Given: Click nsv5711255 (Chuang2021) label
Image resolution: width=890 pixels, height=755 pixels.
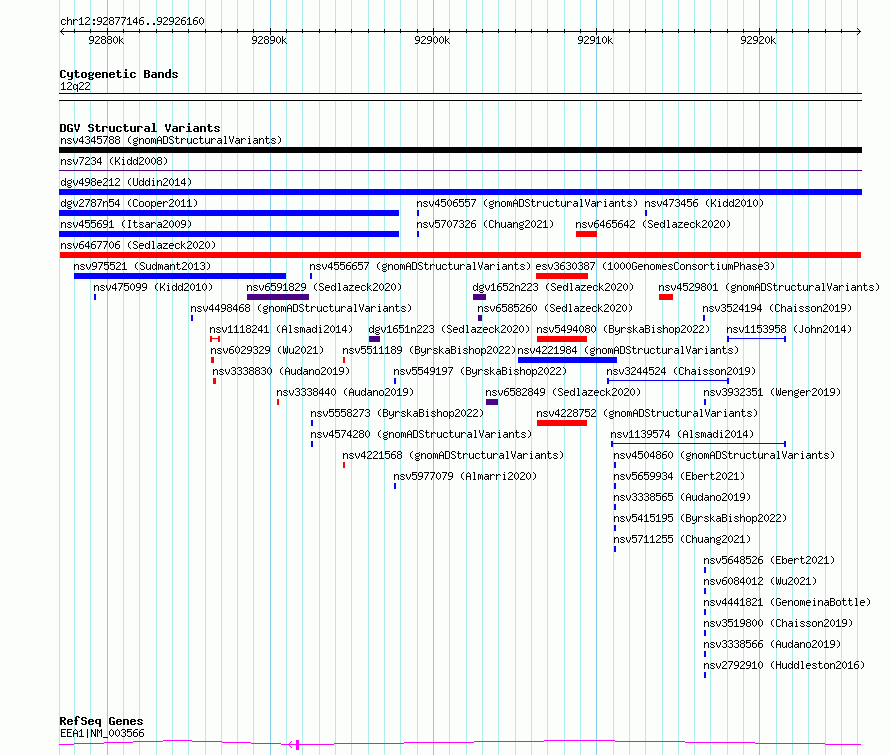Looking at the screenshot, I should [x=682, y=539].
